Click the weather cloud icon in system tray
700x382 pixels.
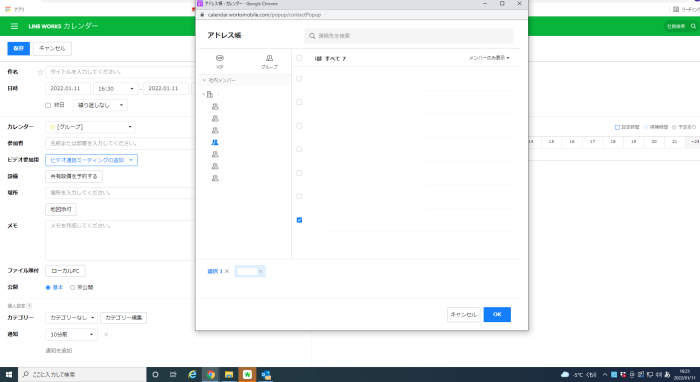[x=565, y=374]
